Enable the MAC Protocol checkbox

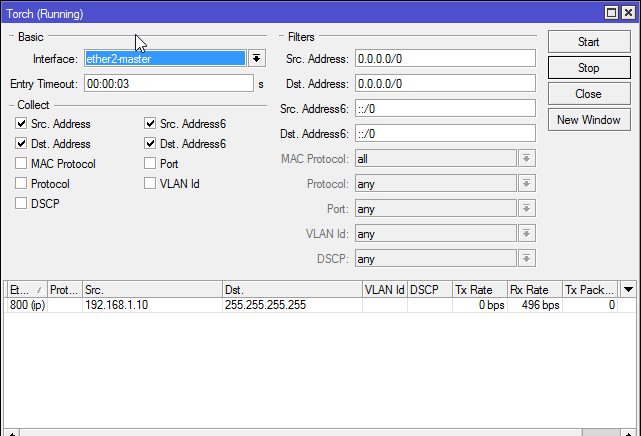point(21,163)
